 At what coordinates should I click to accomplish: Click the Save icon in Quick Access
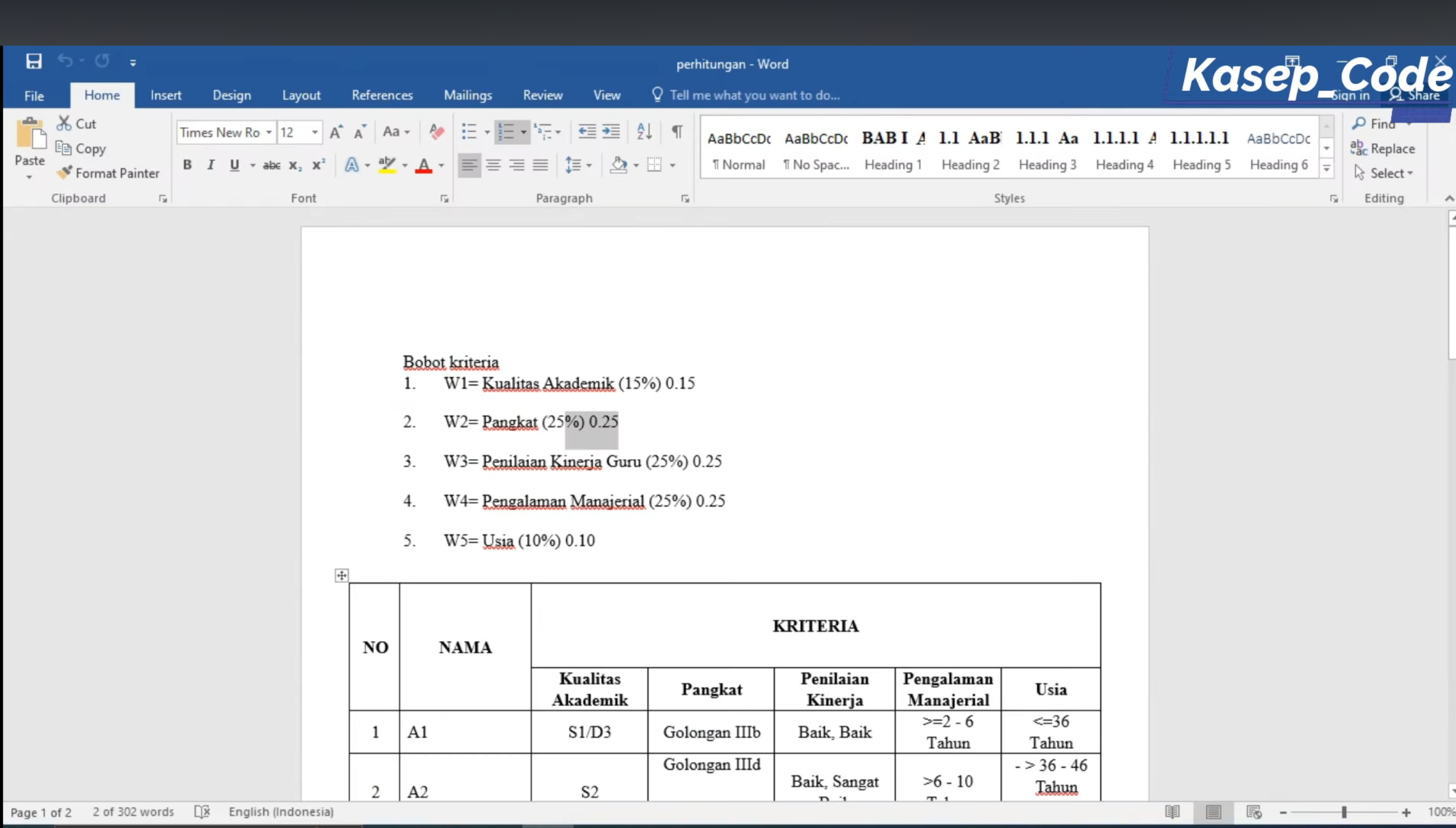click(x=34, y=61)
